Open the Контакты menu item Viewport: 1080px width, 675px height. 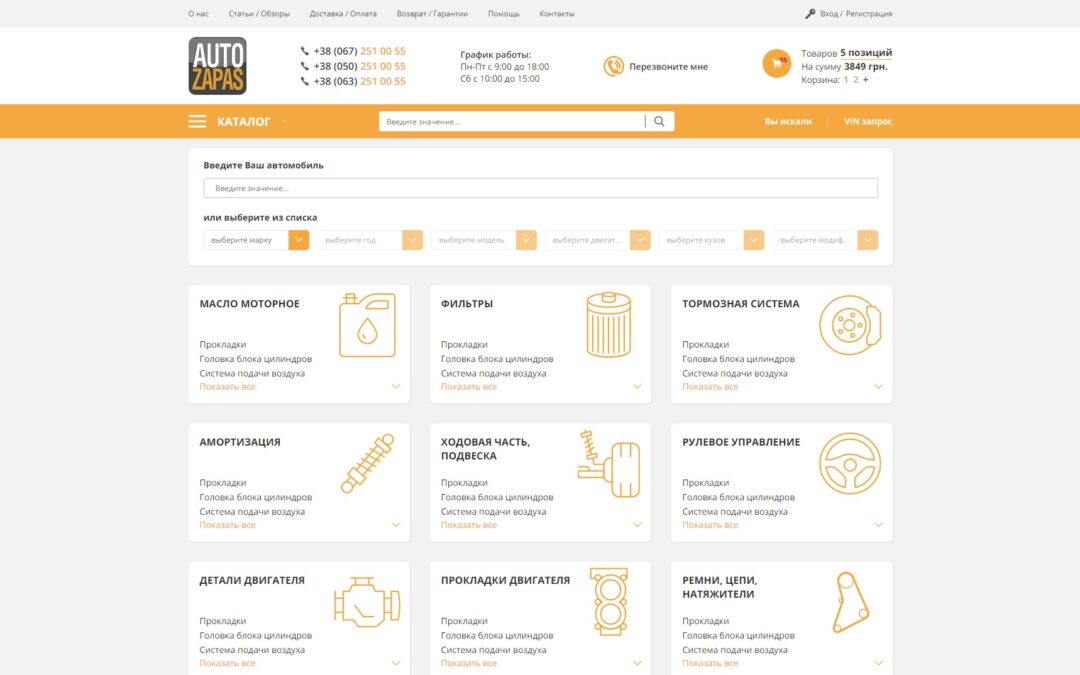click(x=557, y=14)
